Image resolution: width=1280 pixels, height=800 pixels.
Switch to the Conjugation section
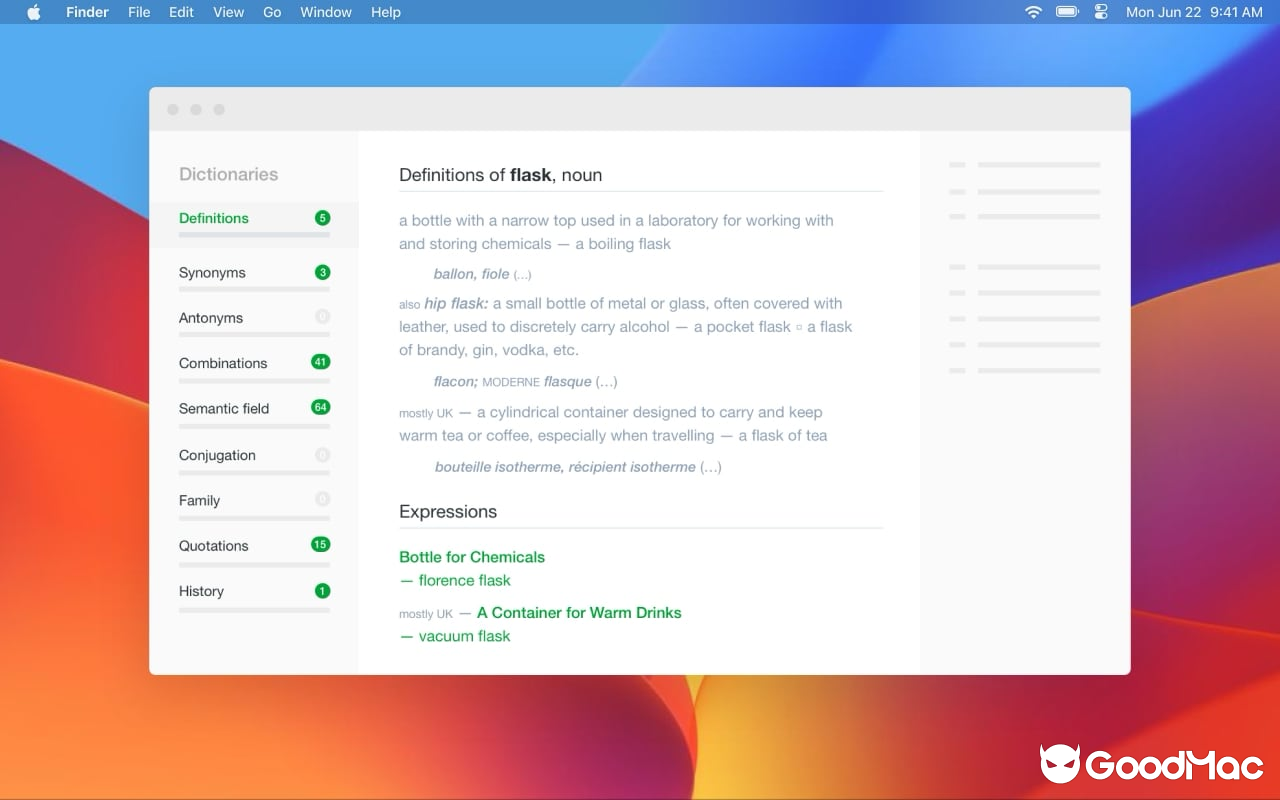pos(217,455)
